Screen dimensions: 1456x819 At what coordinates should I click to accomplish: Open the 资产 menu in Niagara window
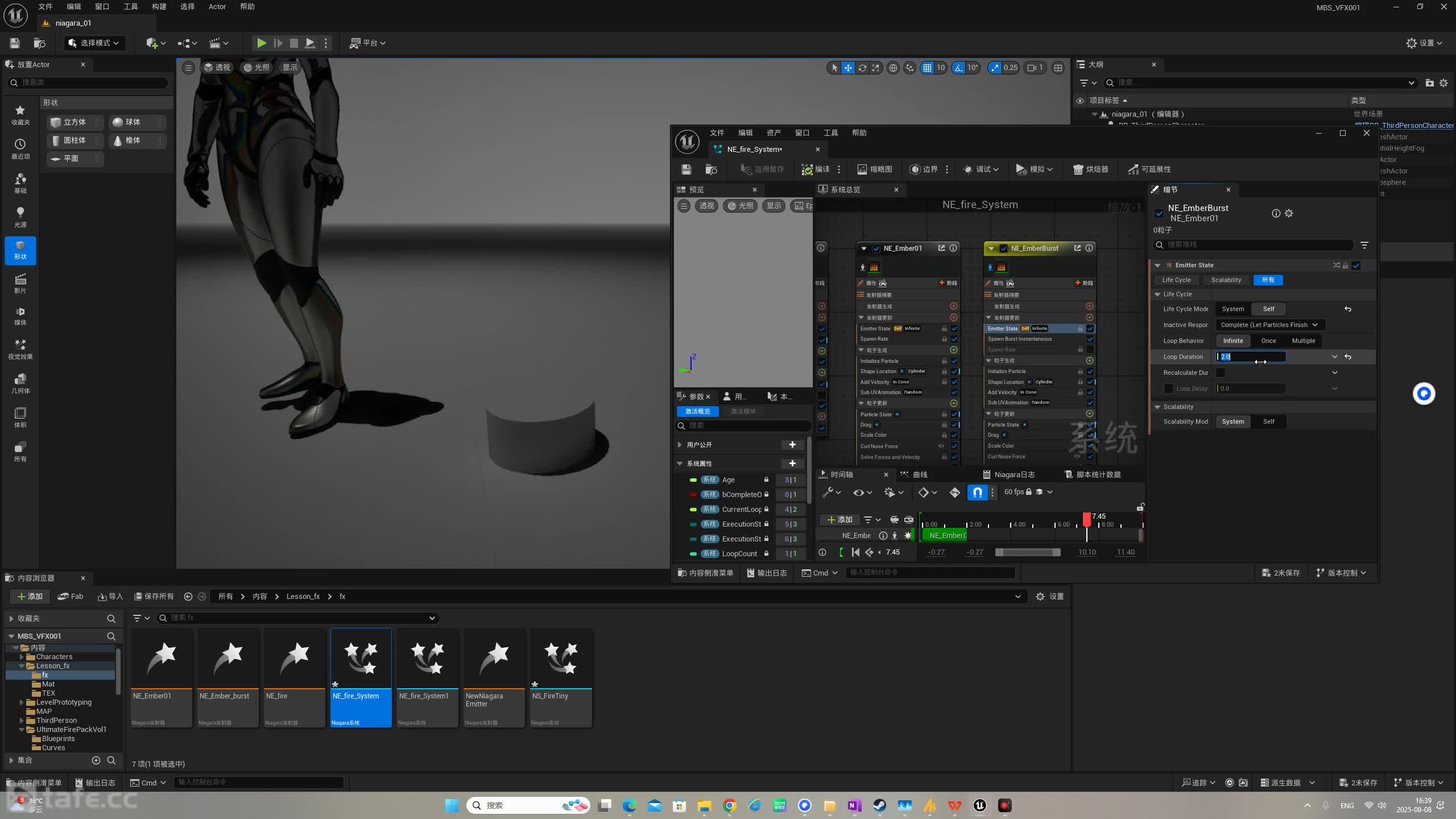pos(773,133)
